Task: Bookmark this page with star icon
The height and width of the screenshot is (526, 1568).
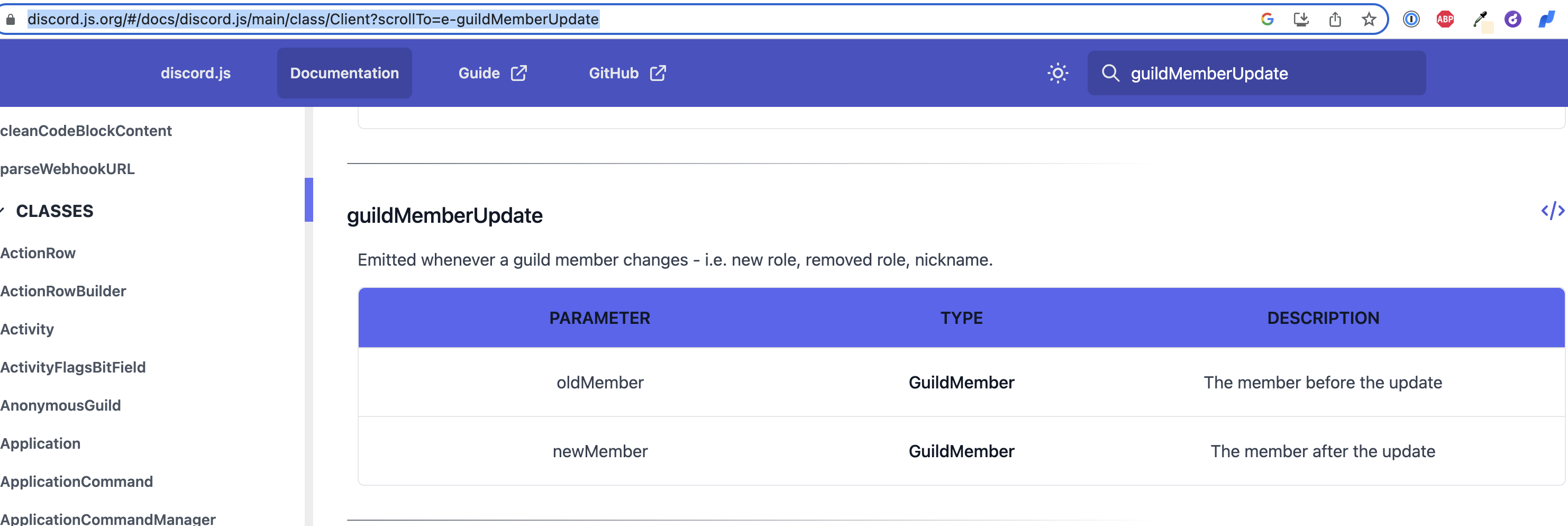Action: pyautogui.click(x=1369, y=20)
